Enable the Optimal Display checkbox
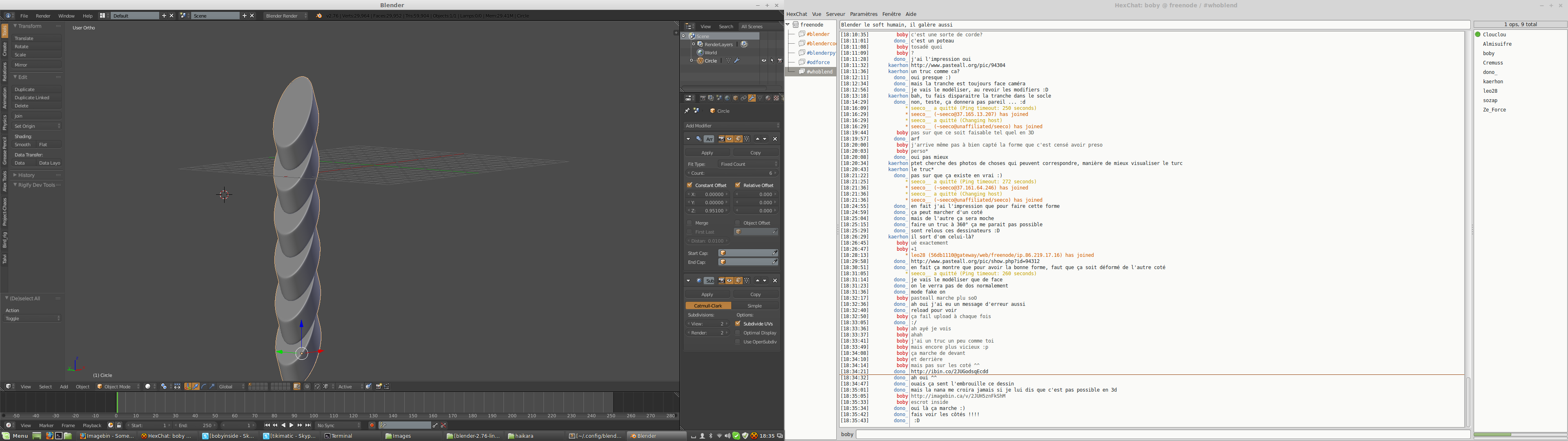Screen dimensions: 1568x441 pyautogui.click(x=738, y=332)
